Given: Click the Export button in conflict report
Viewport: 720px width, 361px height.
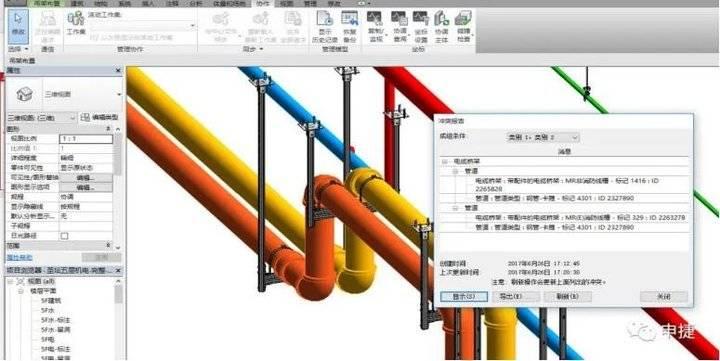Looking at the screenshot, I should [x=516, y=297].
